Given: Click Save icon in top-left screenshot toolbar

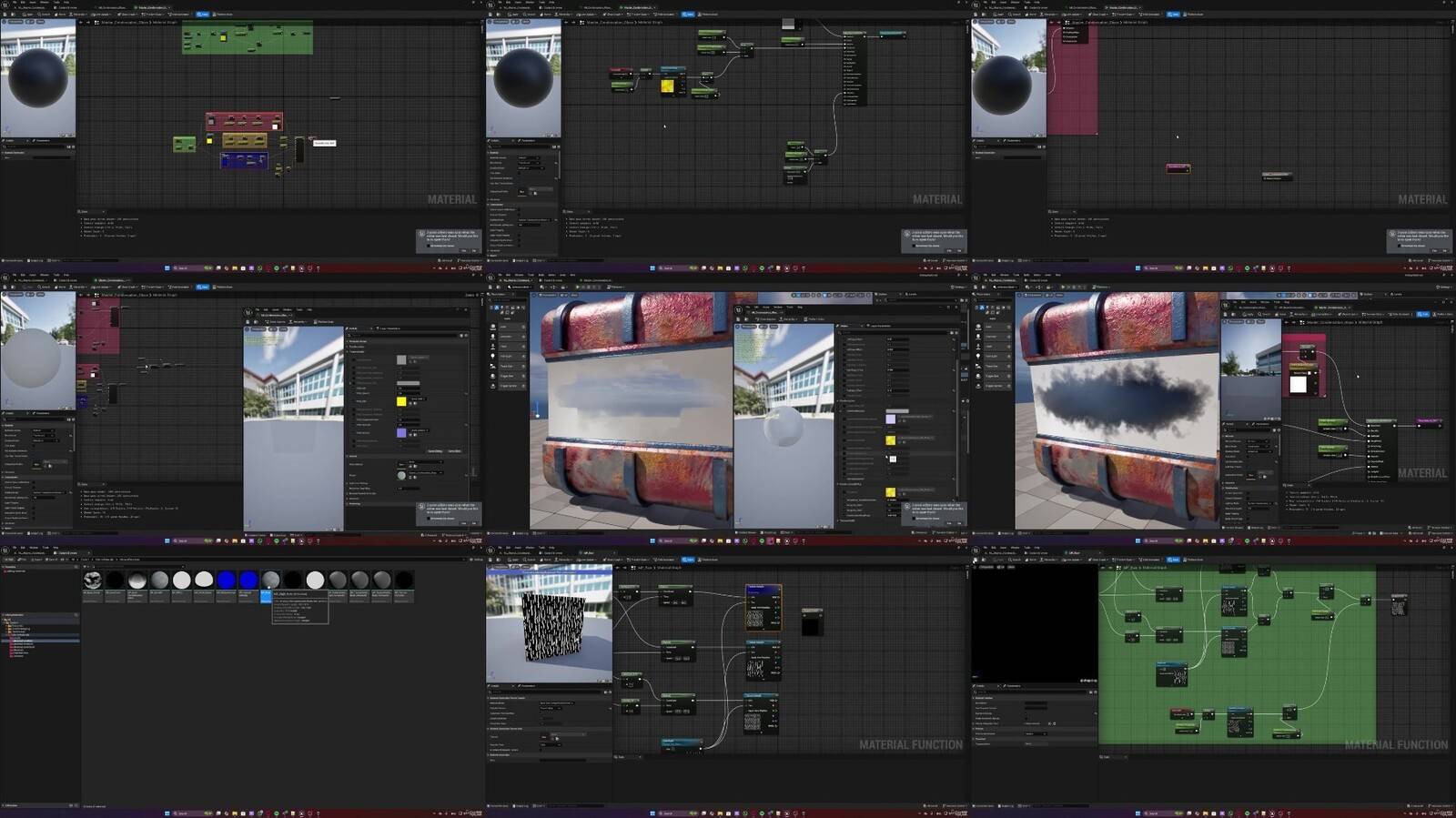Looking at the screenshot, I should 5,14.
